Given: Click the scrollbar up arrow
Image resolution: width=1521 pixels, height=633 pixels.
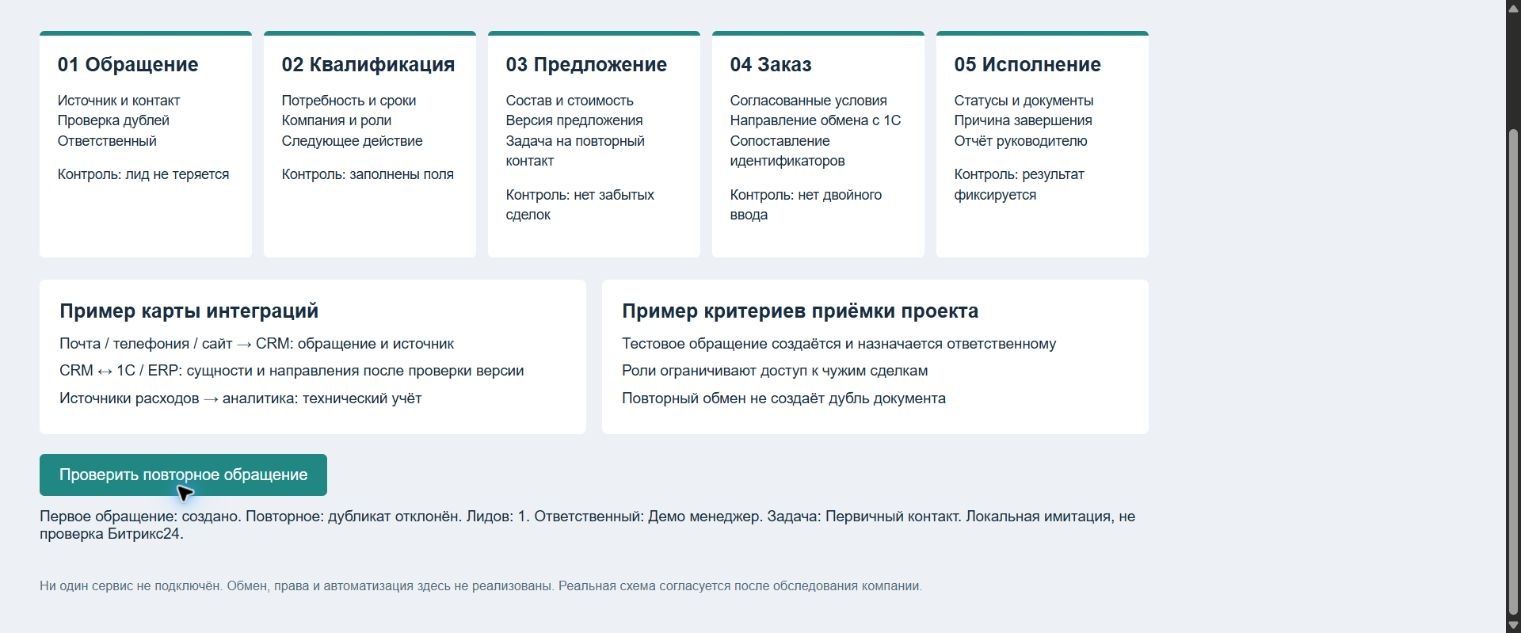Looking at the screenshot, I should [x=1513, y=8].
